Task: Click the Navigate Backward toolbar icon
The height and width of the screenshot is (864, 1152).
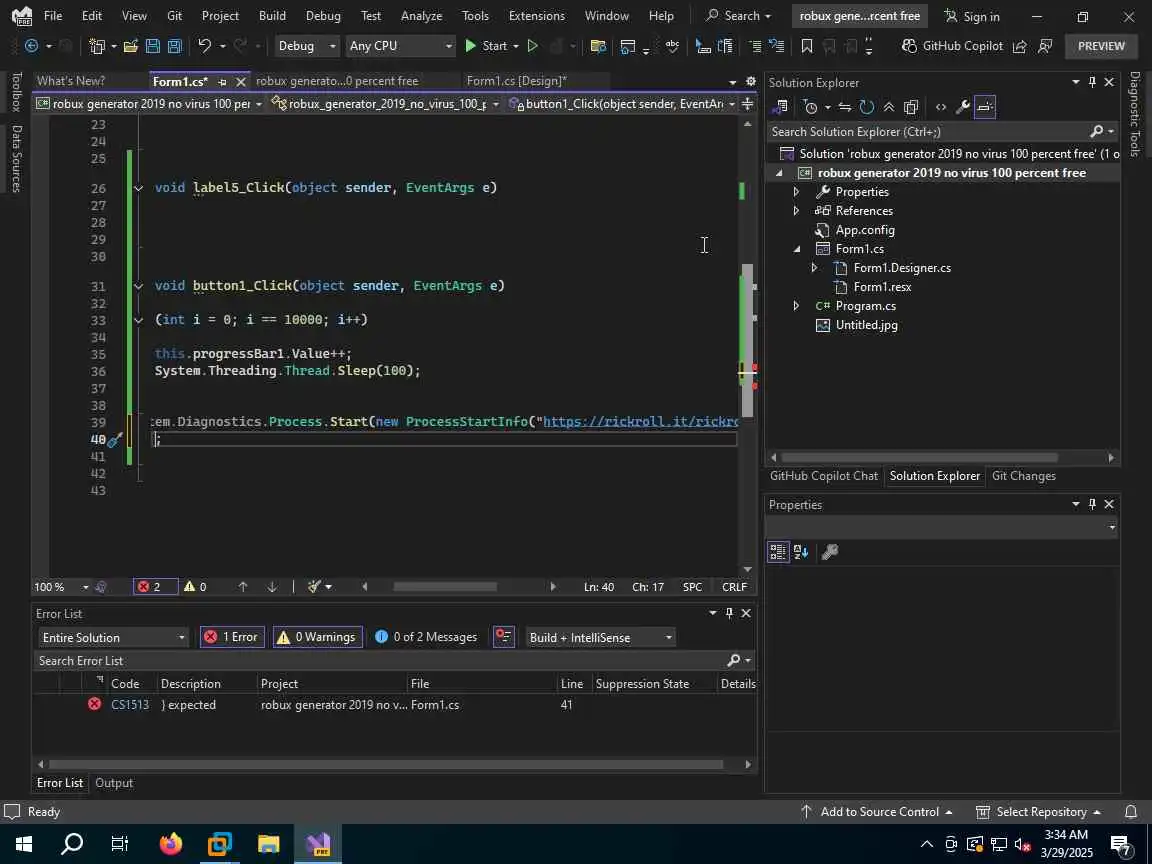Action: click(32, 46)
